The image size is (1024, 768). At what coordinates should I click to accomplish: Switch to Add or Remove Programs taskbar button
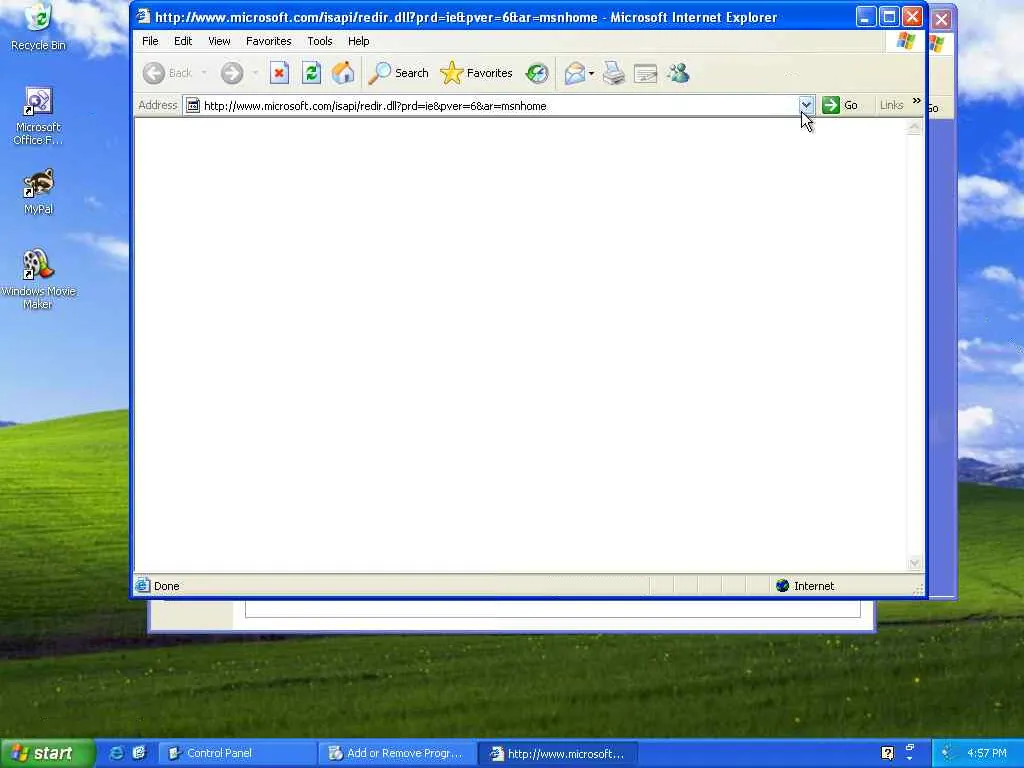coord(396,753)
